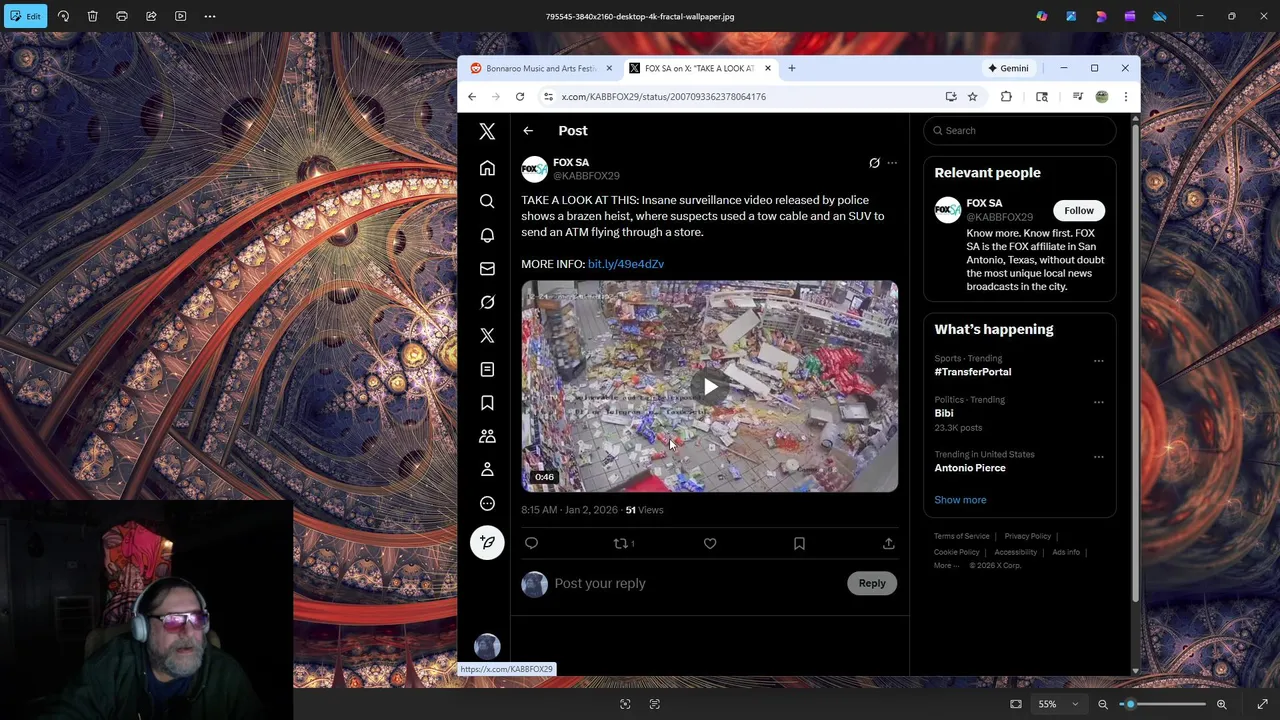The image size is (1280, 720).
Task: Open the Chrome extensions menu
Action: pos(1006,97)
